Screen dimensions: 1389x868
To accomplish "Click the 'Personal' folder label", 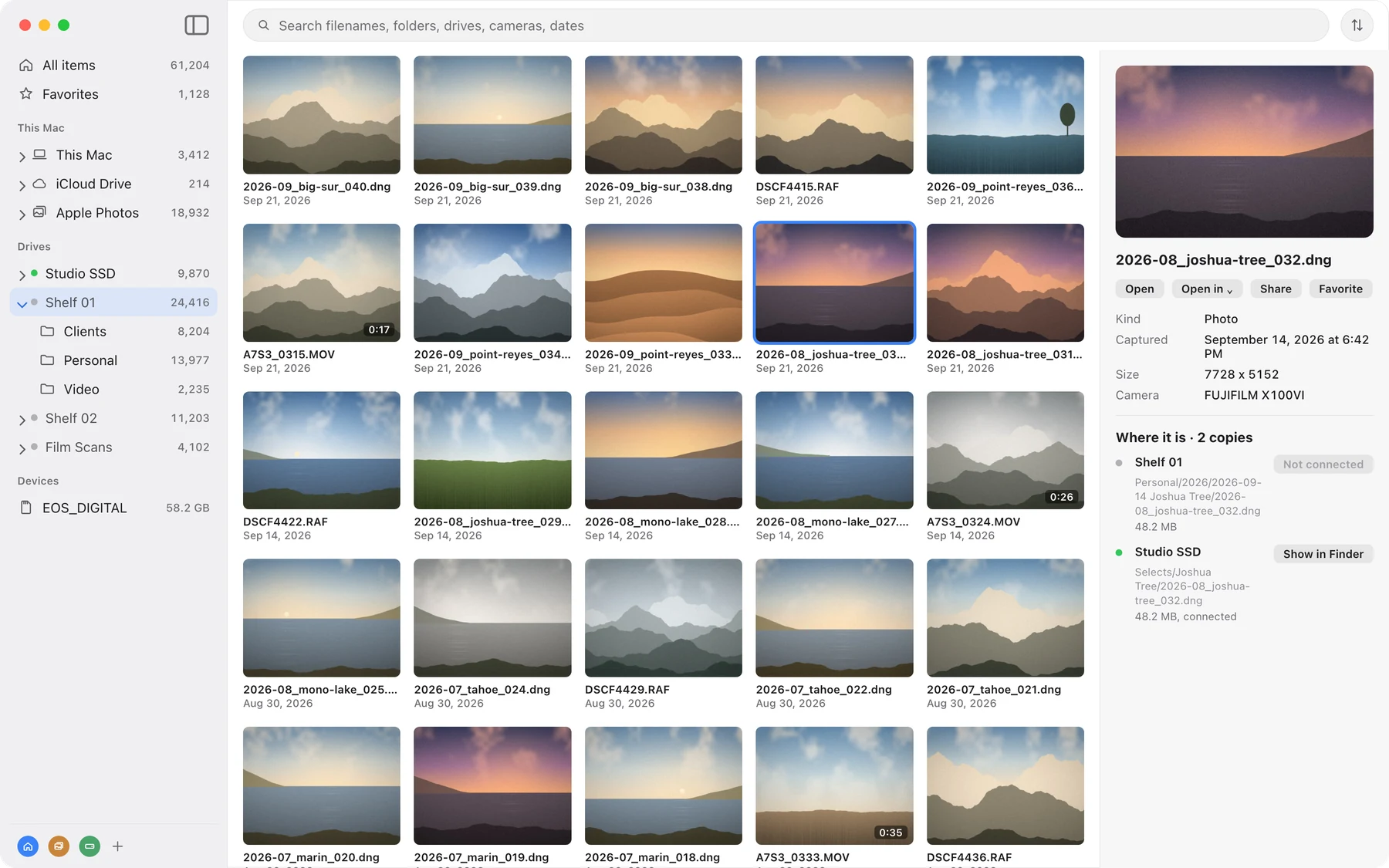I will (x=90, y=360).
